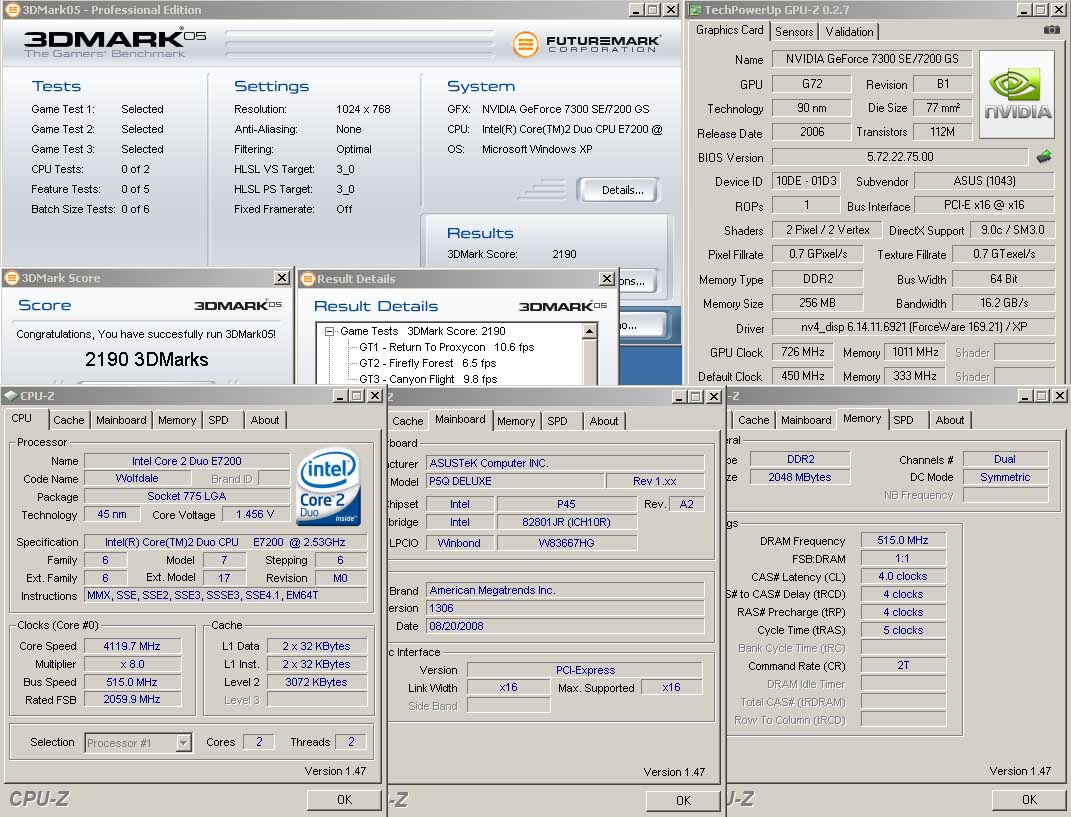Select the GT2 - Firefly Forest row

click(x=428, y=363)
